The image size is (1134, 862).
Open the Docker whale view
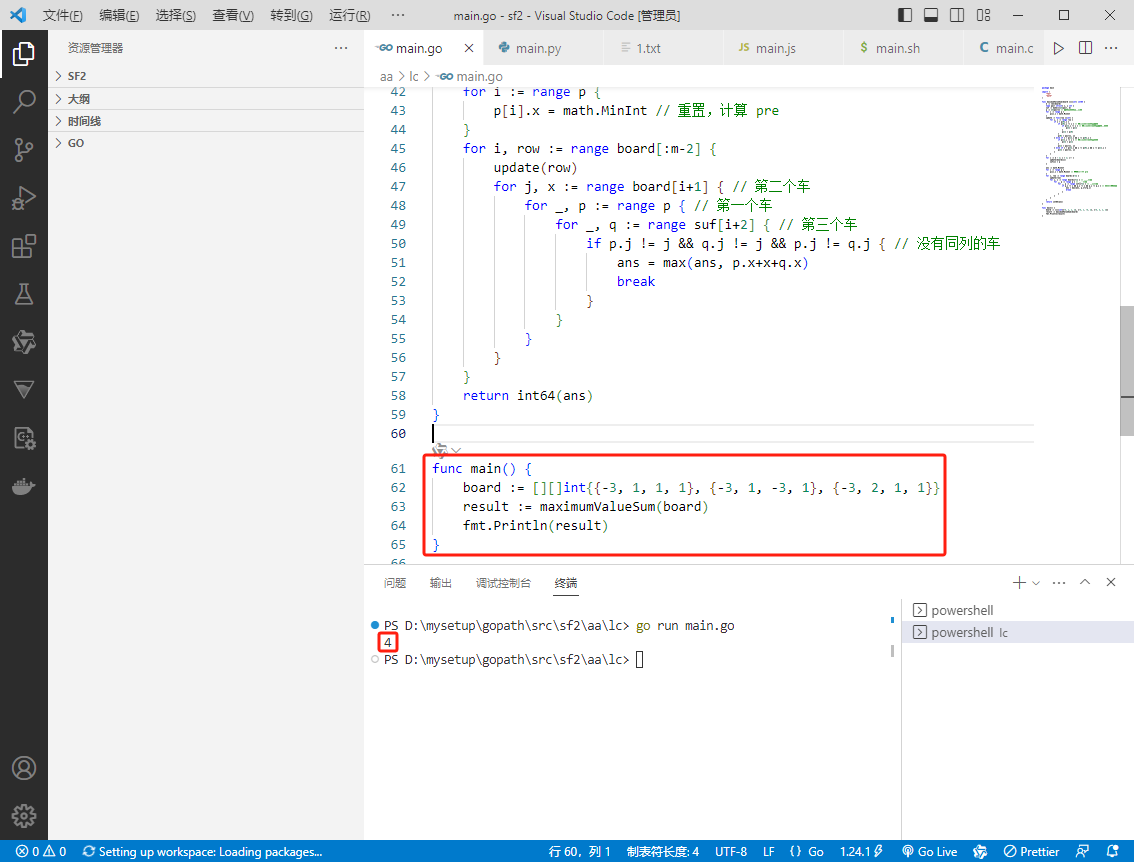24,487
